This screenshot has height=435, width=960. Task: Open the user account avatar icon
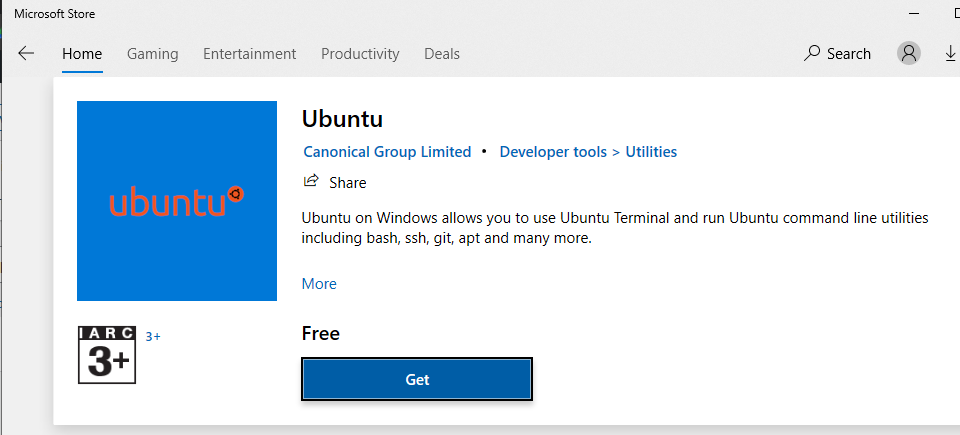pos(909,53)
